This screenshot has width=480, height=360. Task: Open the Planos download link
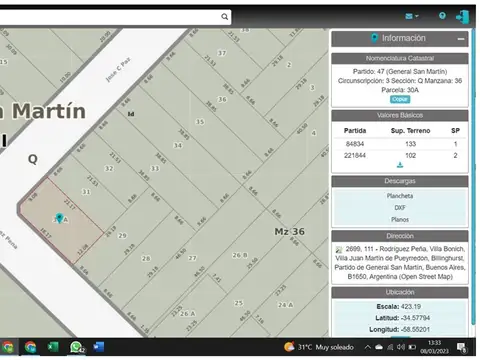click(x=400, y=220)
